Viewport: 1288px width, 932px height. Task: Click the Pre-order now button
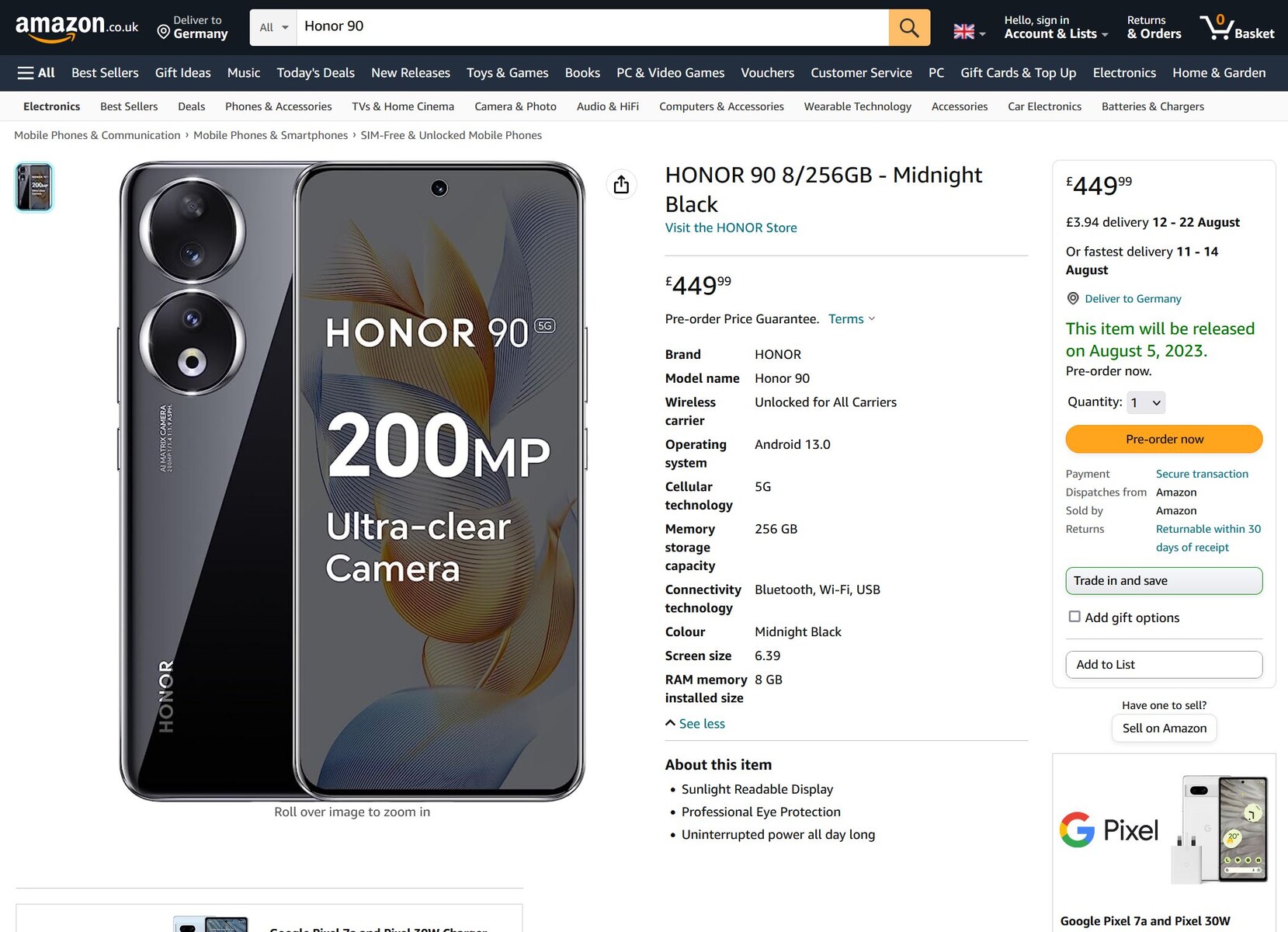click(x=1164, y=440)
